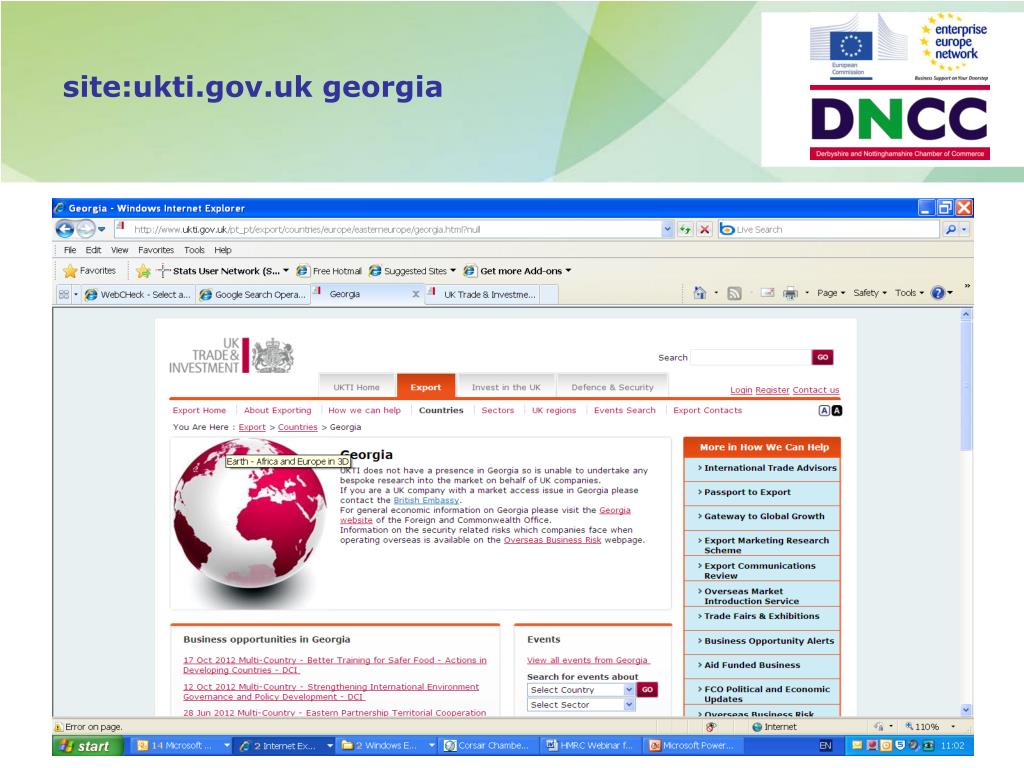Screen dimensions: 1024x768
Task: Click the Add to Favorites Bar star icon
Action: tap(144, 270)
